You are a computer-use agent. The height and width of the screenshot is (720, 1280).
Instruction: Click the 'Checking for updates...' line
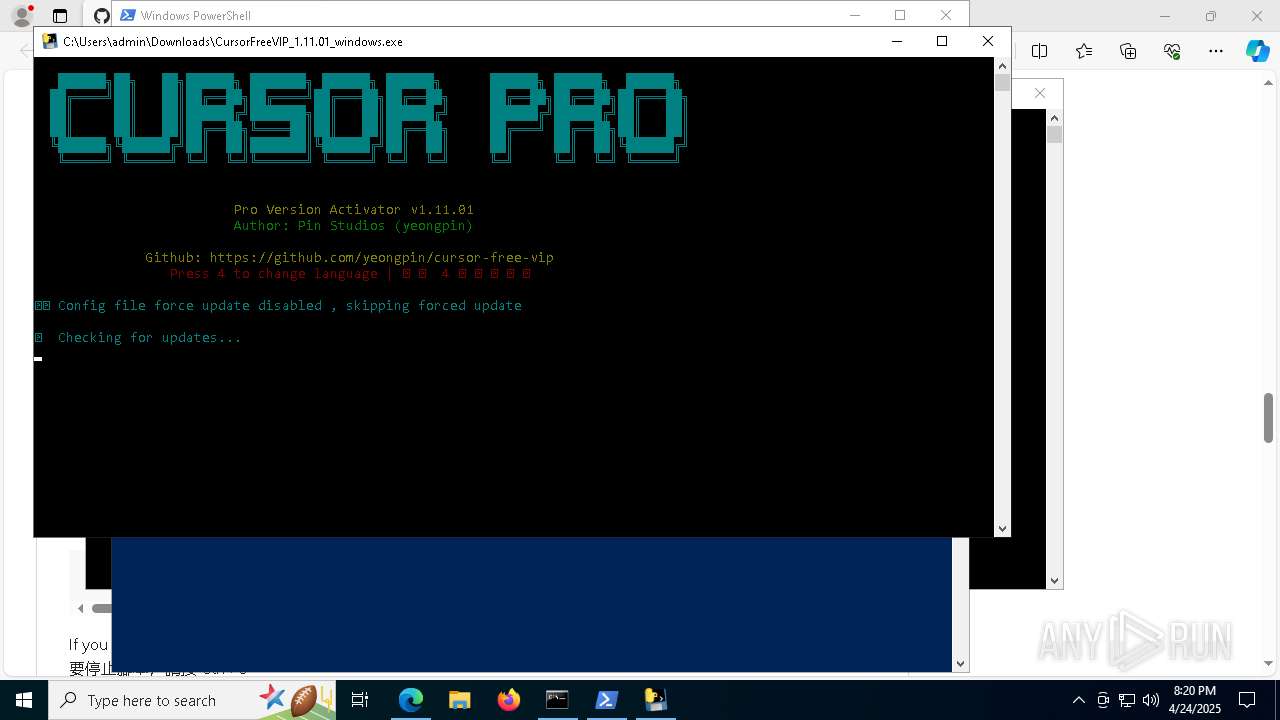(149, 337)
